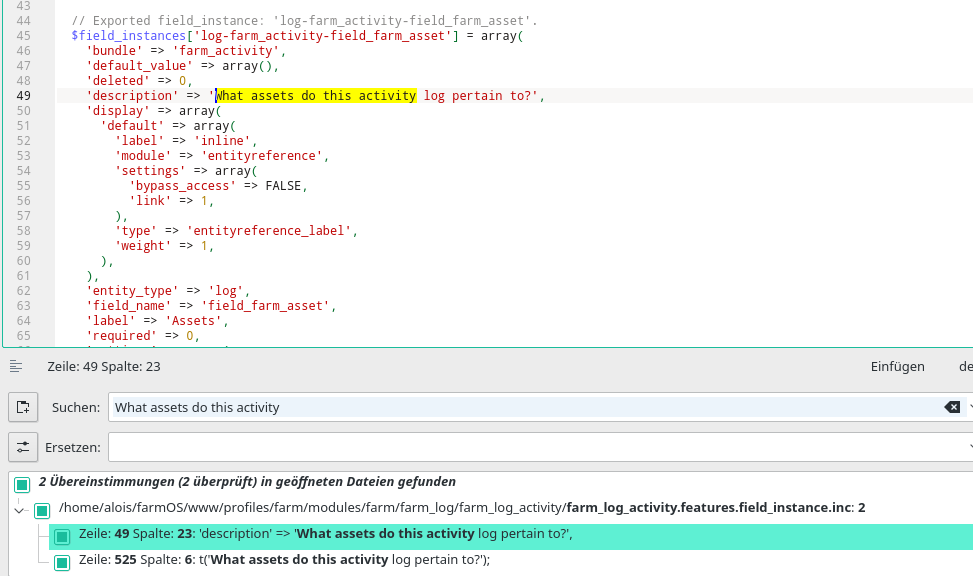Uncheck the Zeile 49 match checkbox
Screen dimensions: 973x576
pos(62,535)
